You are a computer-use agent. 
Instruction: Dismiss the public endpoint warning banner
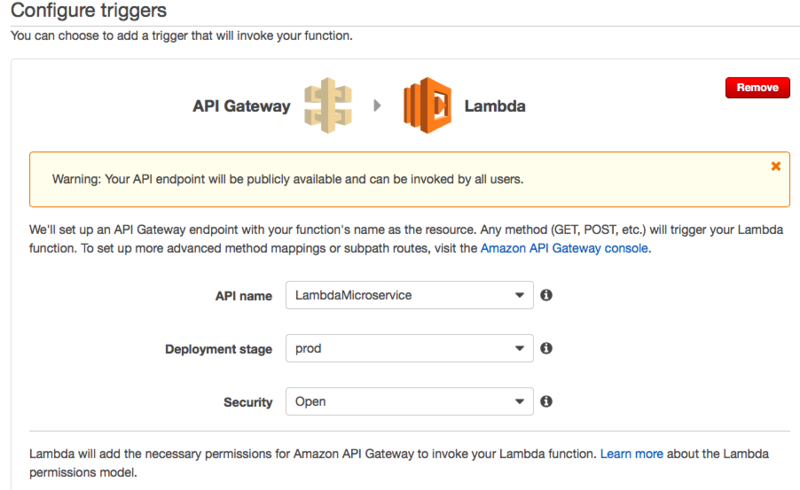(x=776, y=166)
